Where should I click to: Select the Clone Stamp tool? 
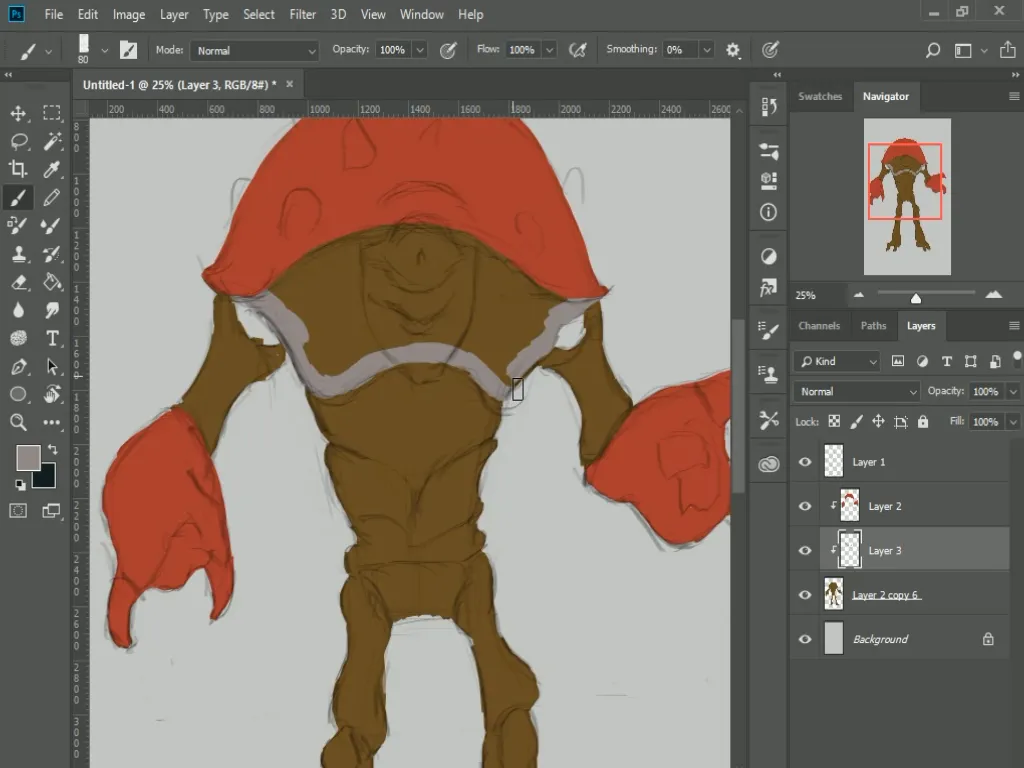(x=18, y=253)
